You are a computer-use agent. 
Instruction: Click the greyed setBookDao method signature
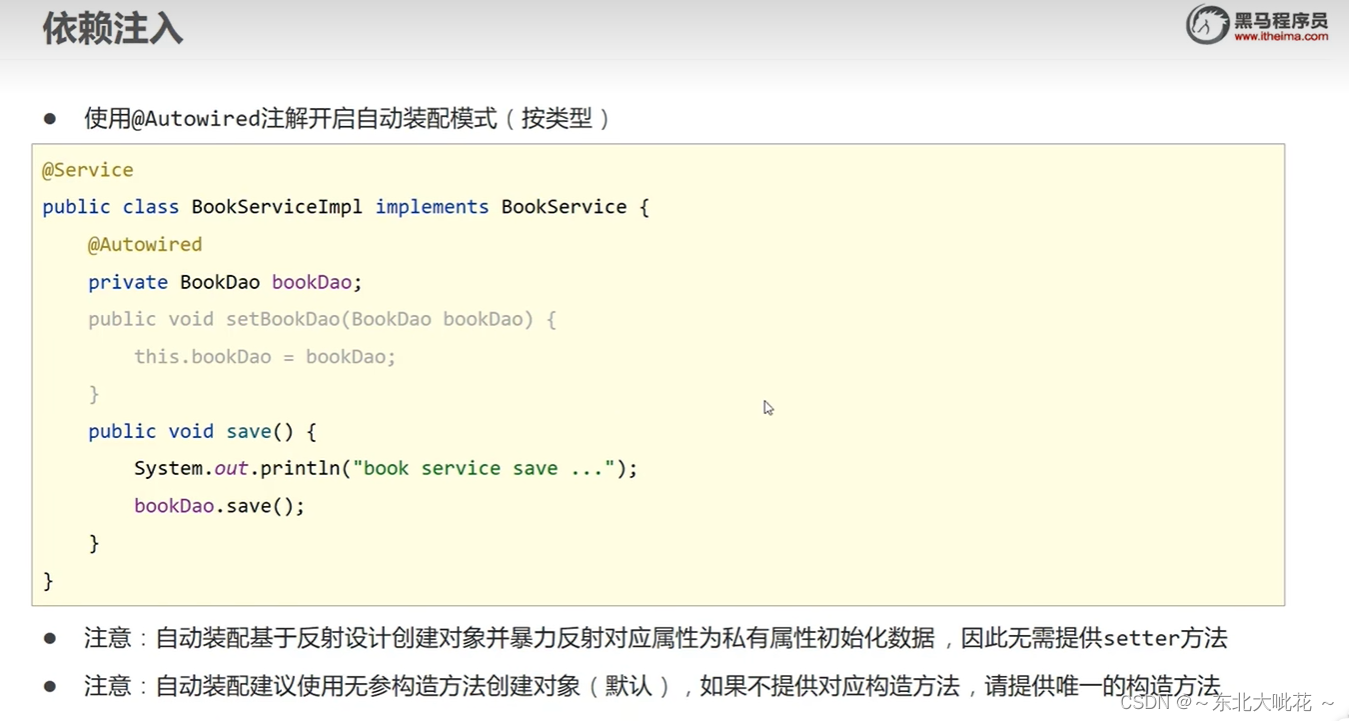(322, 319)
